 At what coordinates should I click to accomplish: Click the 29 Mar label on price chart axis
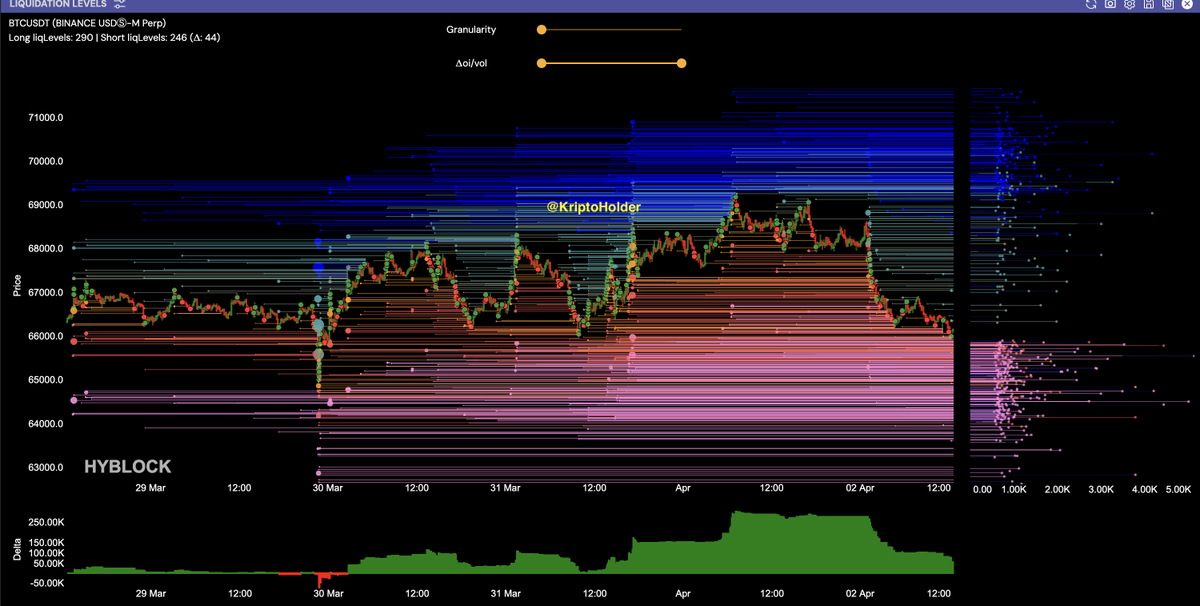click(x=151, y=488)
